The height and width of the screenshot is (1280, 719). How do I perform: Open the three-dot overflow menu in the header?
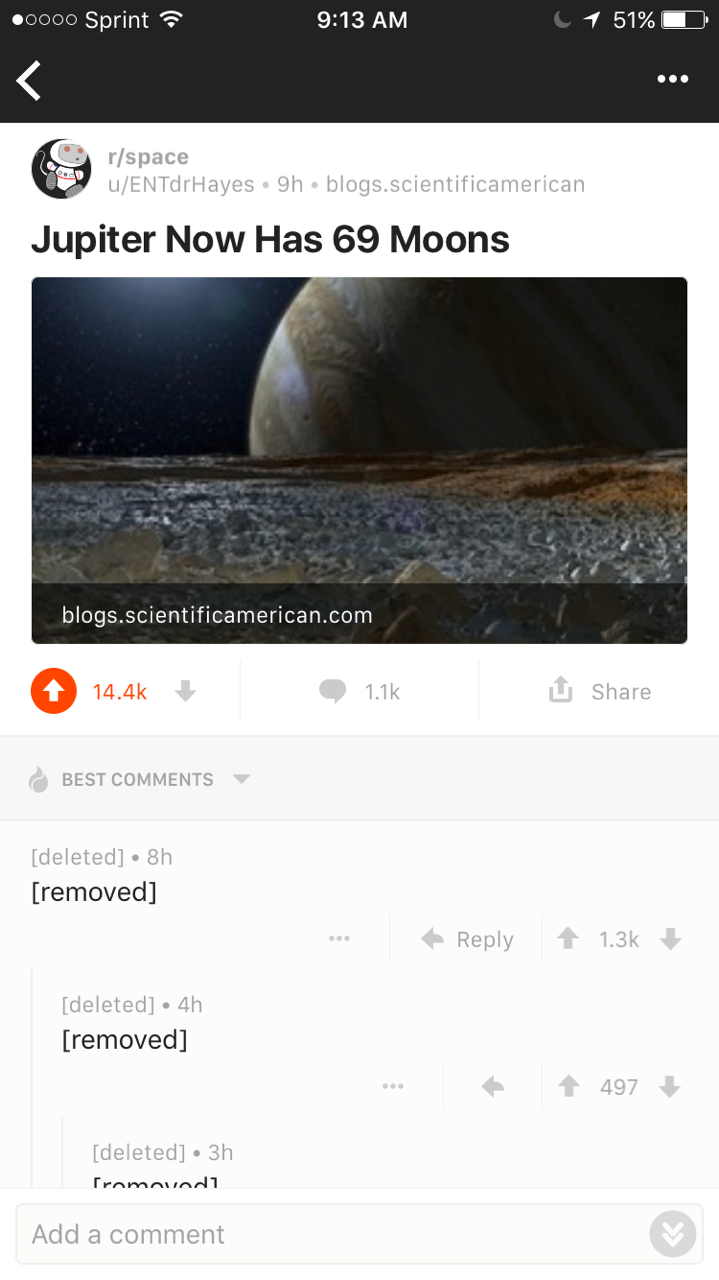click(672, 79)
